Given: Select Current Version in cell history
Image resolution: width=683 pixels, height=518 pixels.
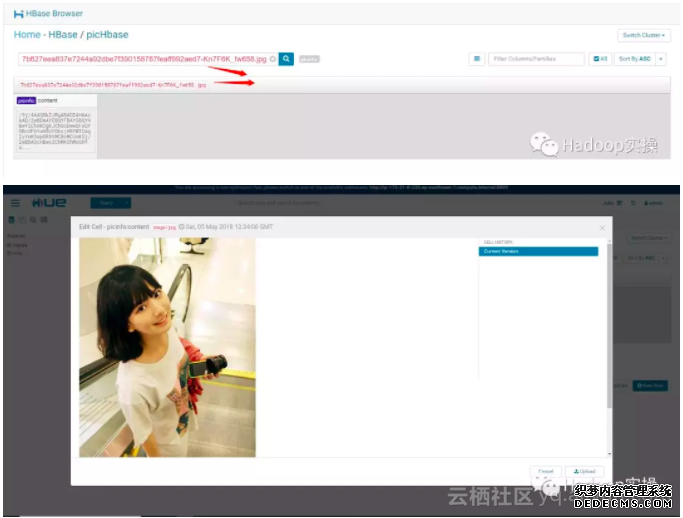Looking at the screenshot, I should click(x=539, y=251).
